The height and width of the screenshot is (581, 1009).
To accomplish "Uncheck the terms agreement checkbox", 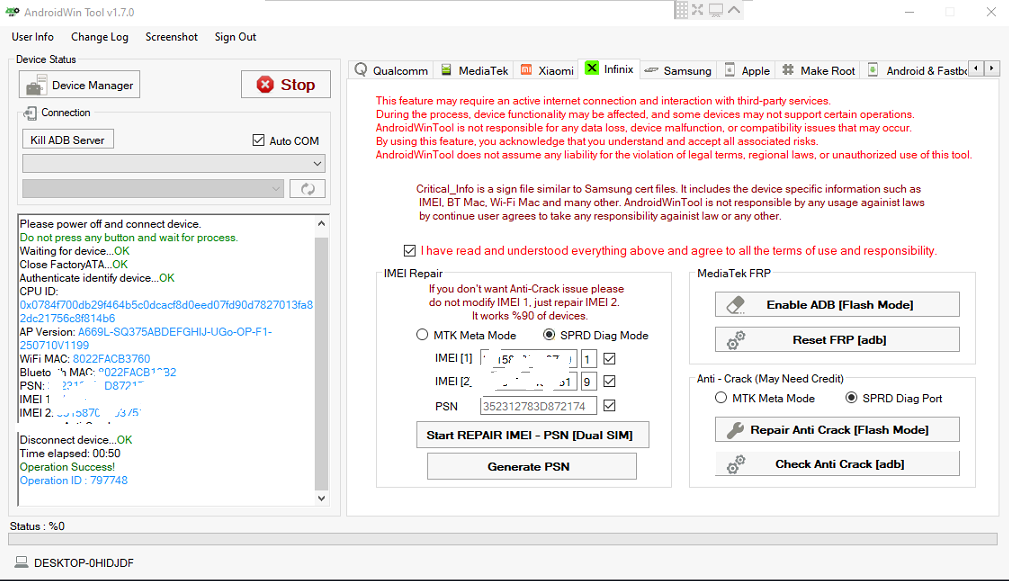I will coord(410,251).
